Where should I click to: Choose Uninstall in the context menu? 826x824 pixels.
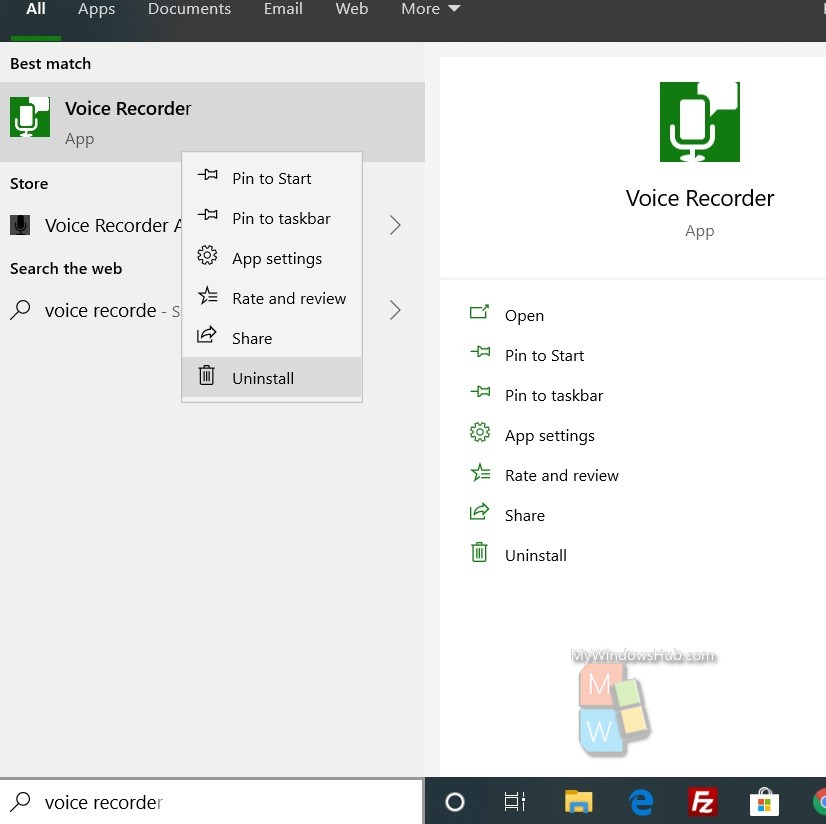pyautogui.click(x=272, y=378)
